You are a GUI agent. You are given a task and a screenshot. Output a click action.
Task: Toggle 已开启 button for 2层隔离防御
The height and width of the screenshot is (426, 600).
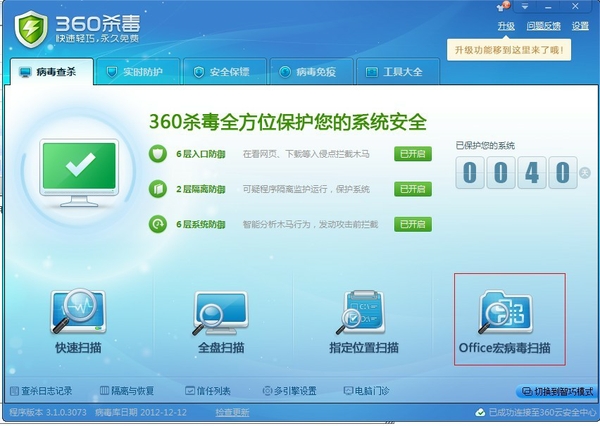413,189
